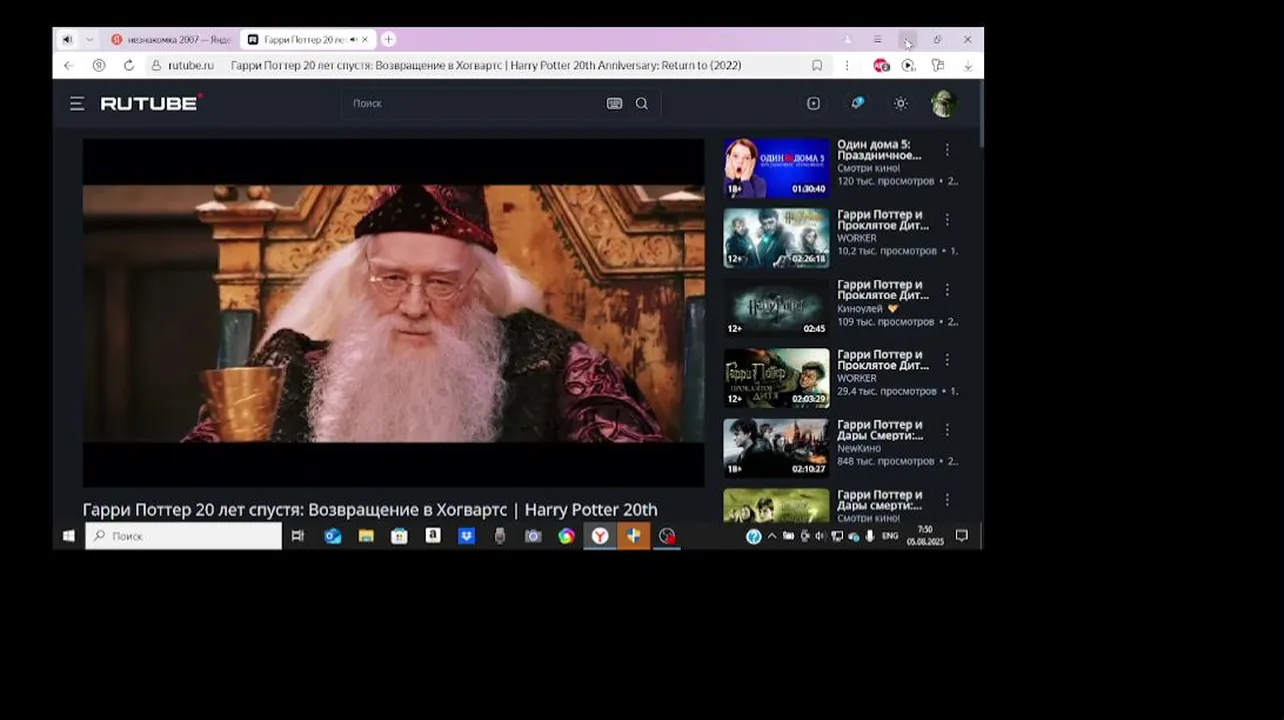The image size is (1284, 720).
Task: Open the on-screen keyboard in search bar
Action: (x=615, y=103)
